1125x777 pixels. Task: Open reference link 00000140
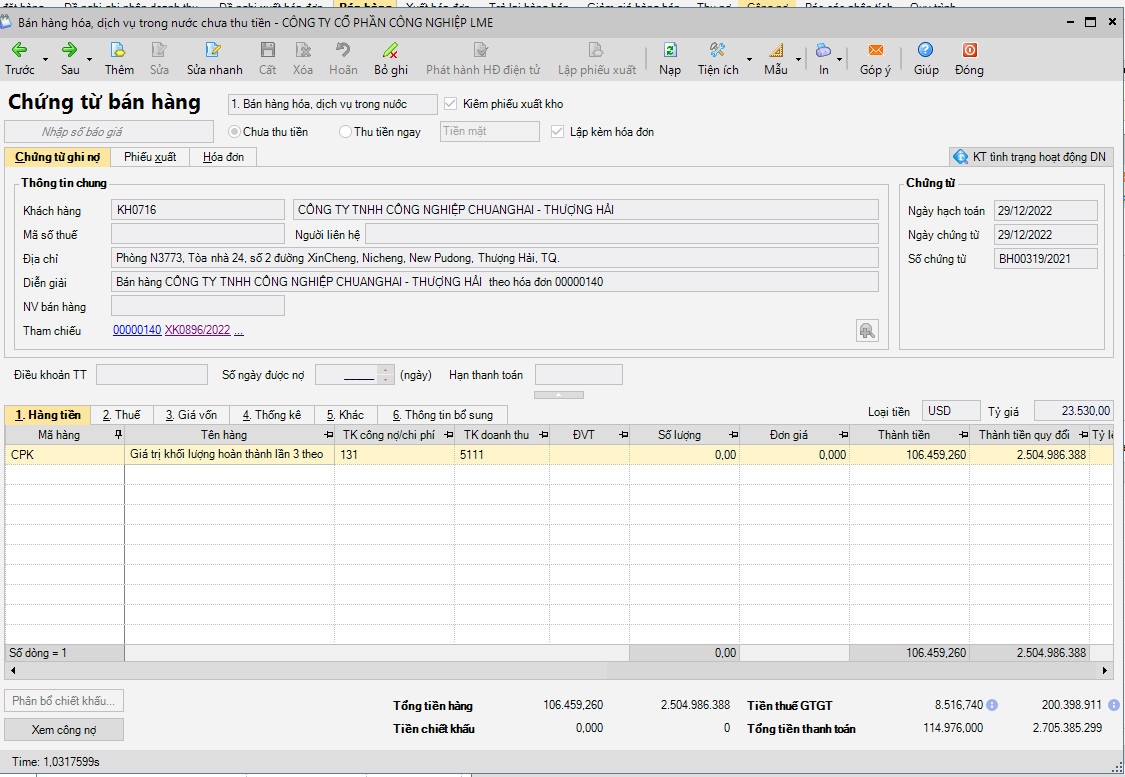coord(137,330)
